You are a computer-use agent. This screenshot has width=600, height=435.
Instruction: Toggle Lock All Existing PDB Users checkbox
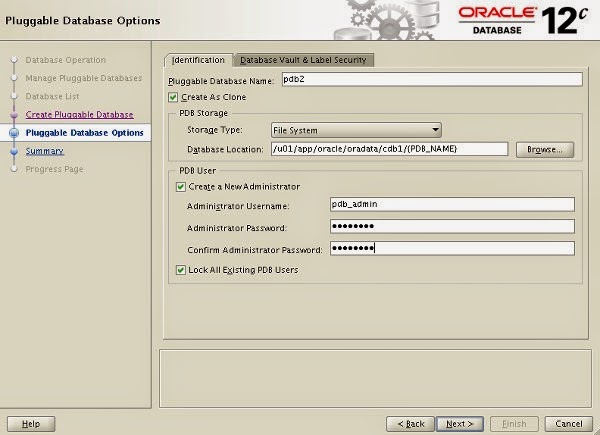[x=181, y=270]
